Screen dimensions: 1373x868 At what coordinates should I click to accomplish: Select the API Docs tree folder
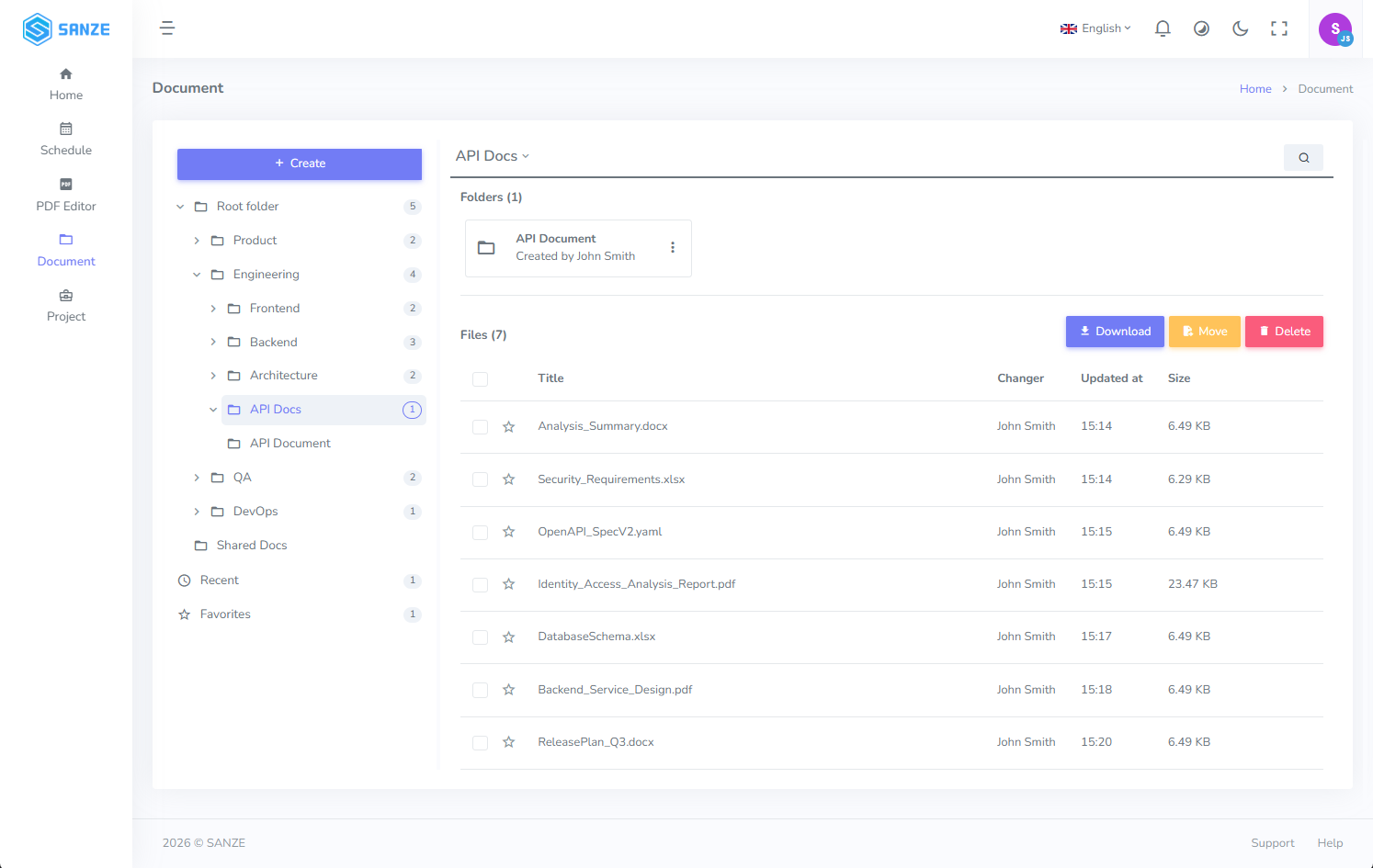pos(323,410)
